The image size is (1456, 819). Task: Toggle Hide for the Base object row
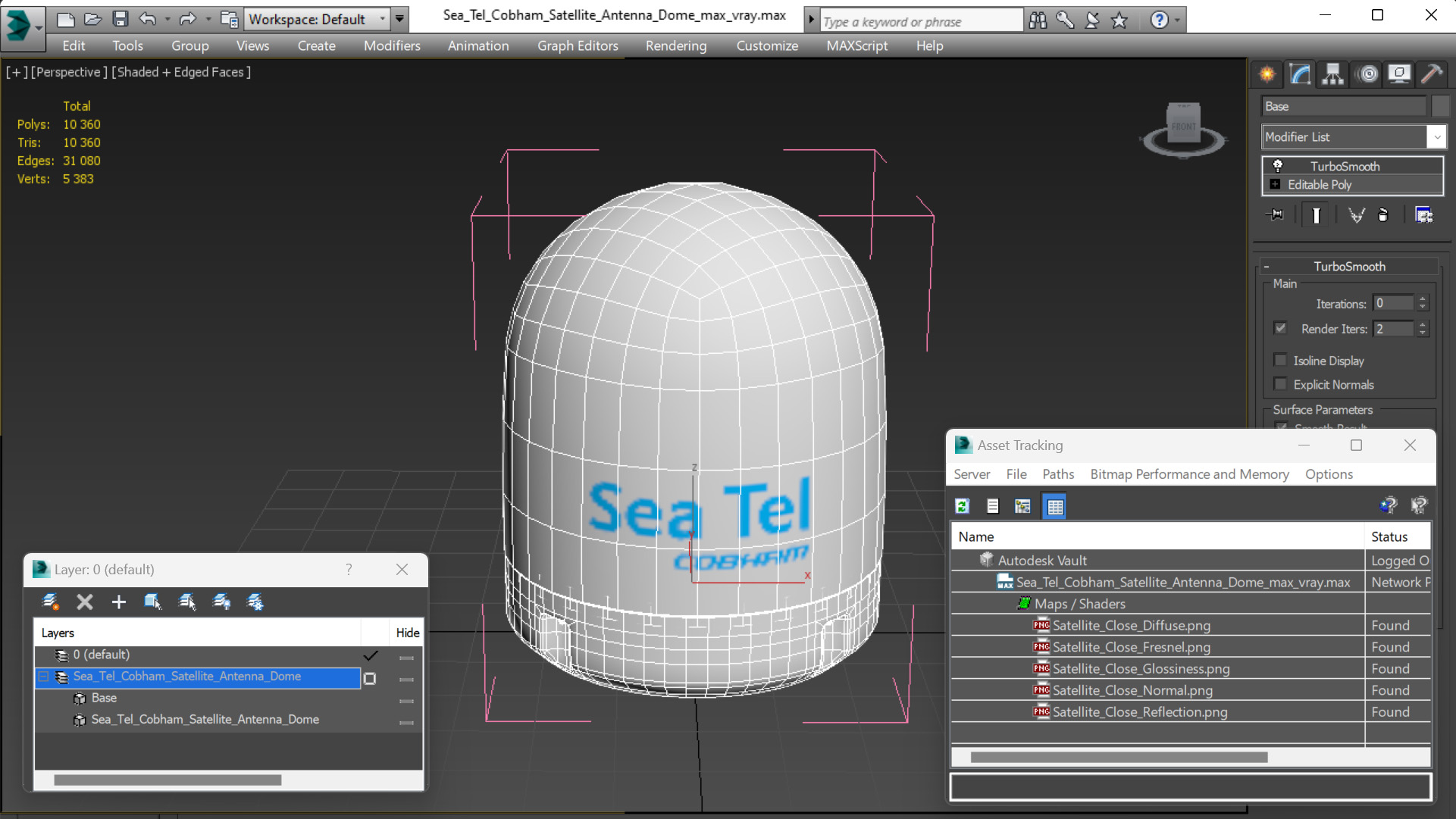pos(407,701)
